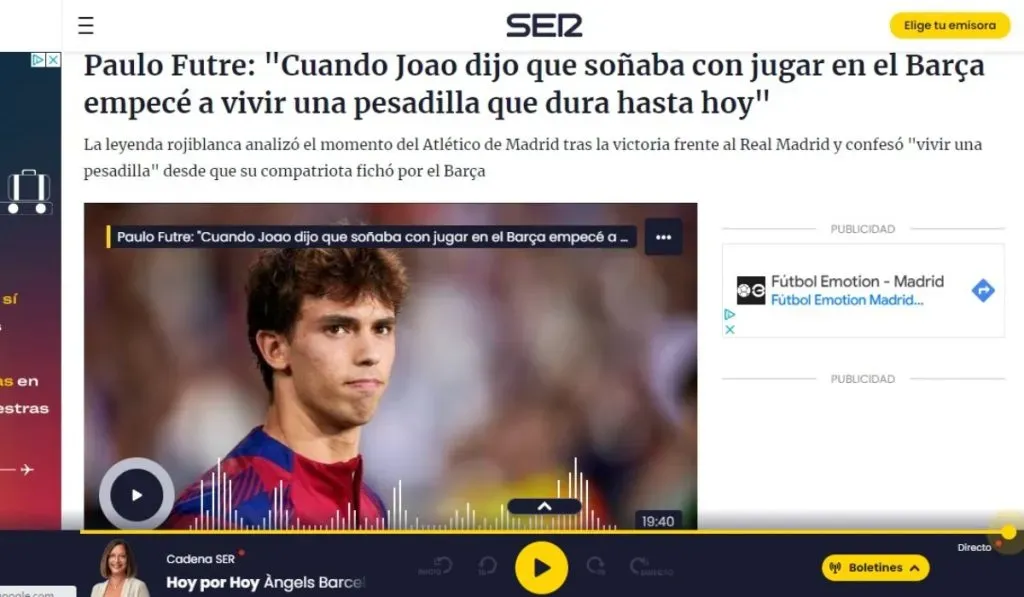Play the live radio in bottom bar
Image resolution: width=1024 pixels, height=597 pixels.
(x=541, y=568)
